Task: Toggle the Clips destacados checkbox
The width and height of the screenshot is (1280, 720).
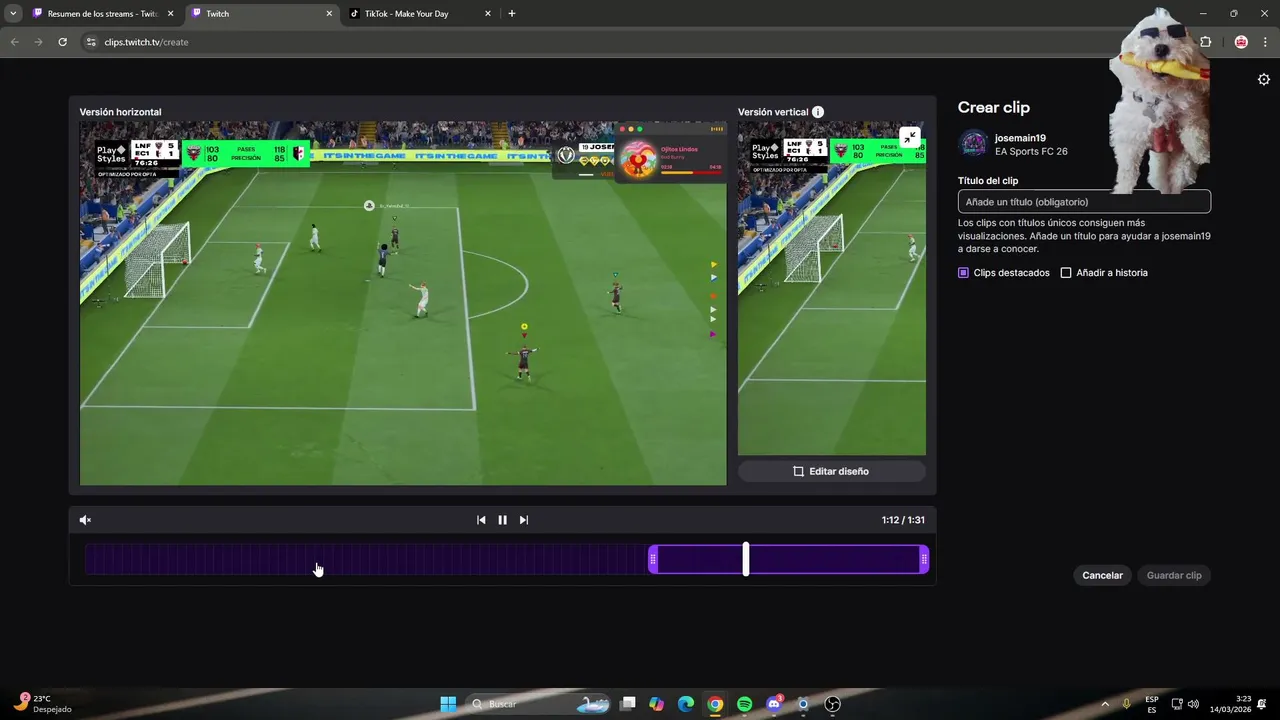Action: 963,273
